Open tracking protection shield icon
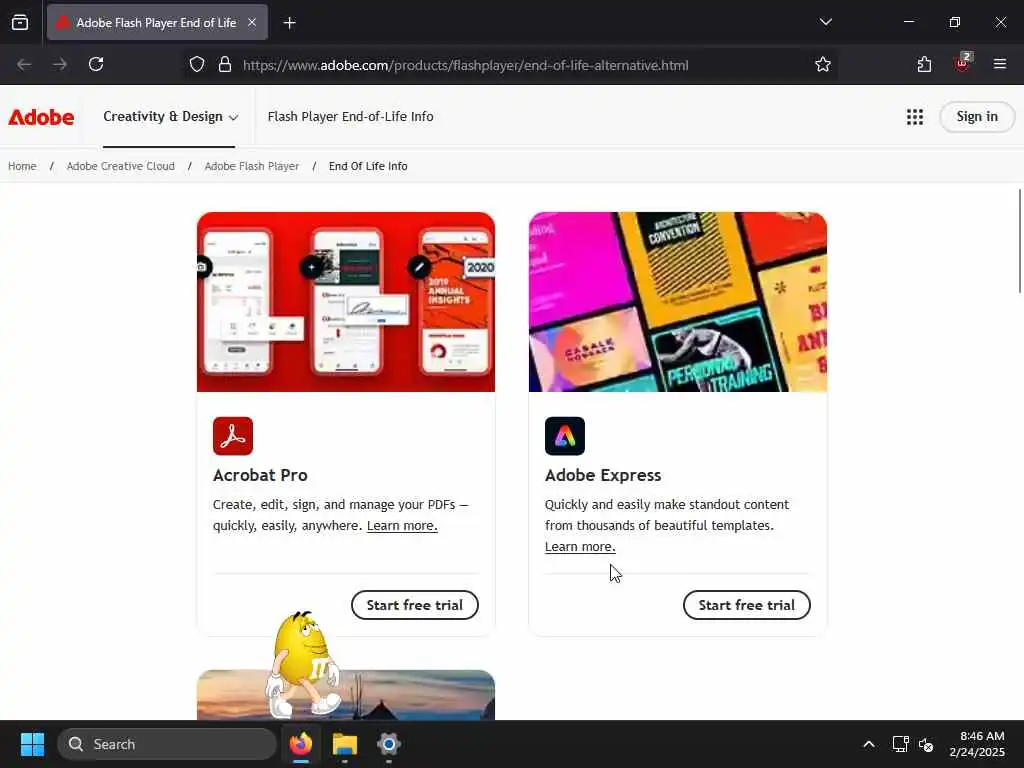 click(x=197, y=65)
